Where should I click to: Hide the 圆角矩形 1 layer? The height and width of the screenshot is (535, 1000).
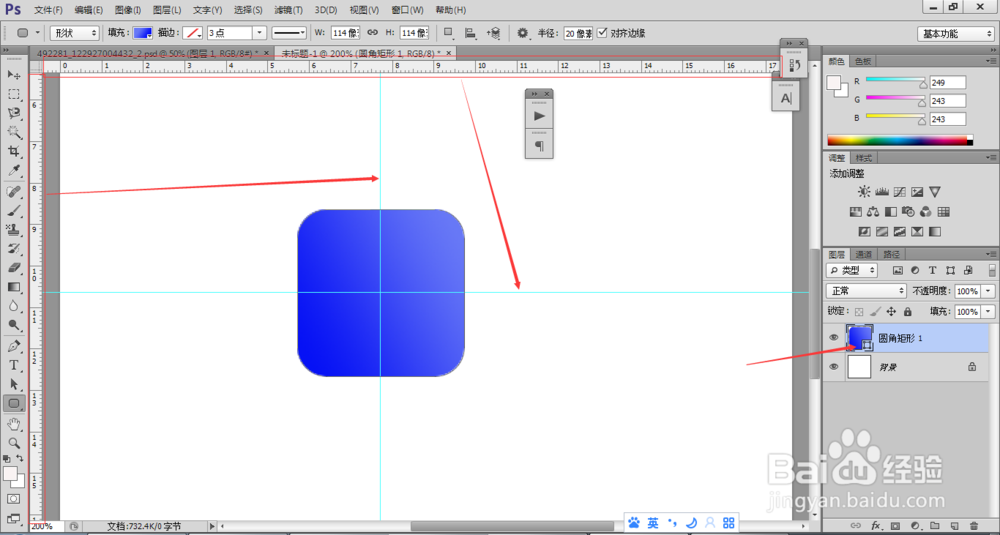pyautogui.click(x=834, y=338)
